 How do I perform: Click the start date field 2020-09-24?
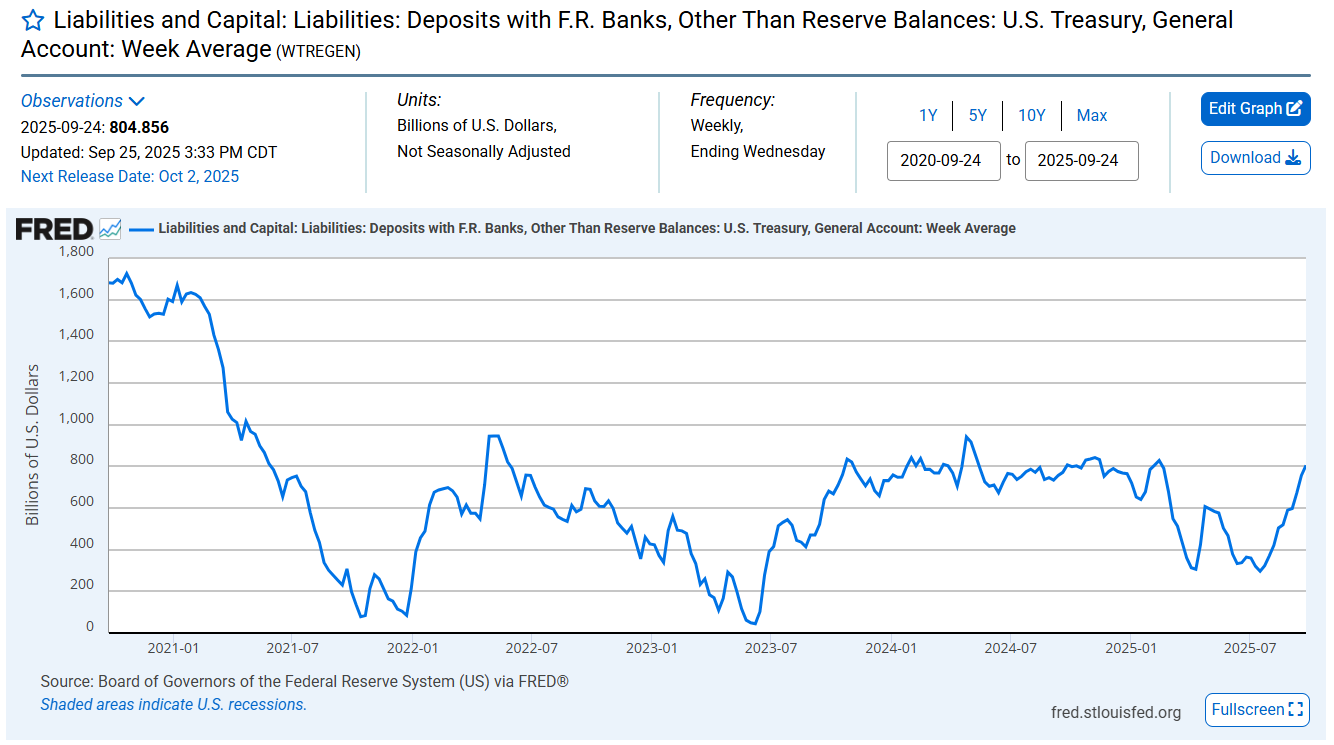[943, 160]
